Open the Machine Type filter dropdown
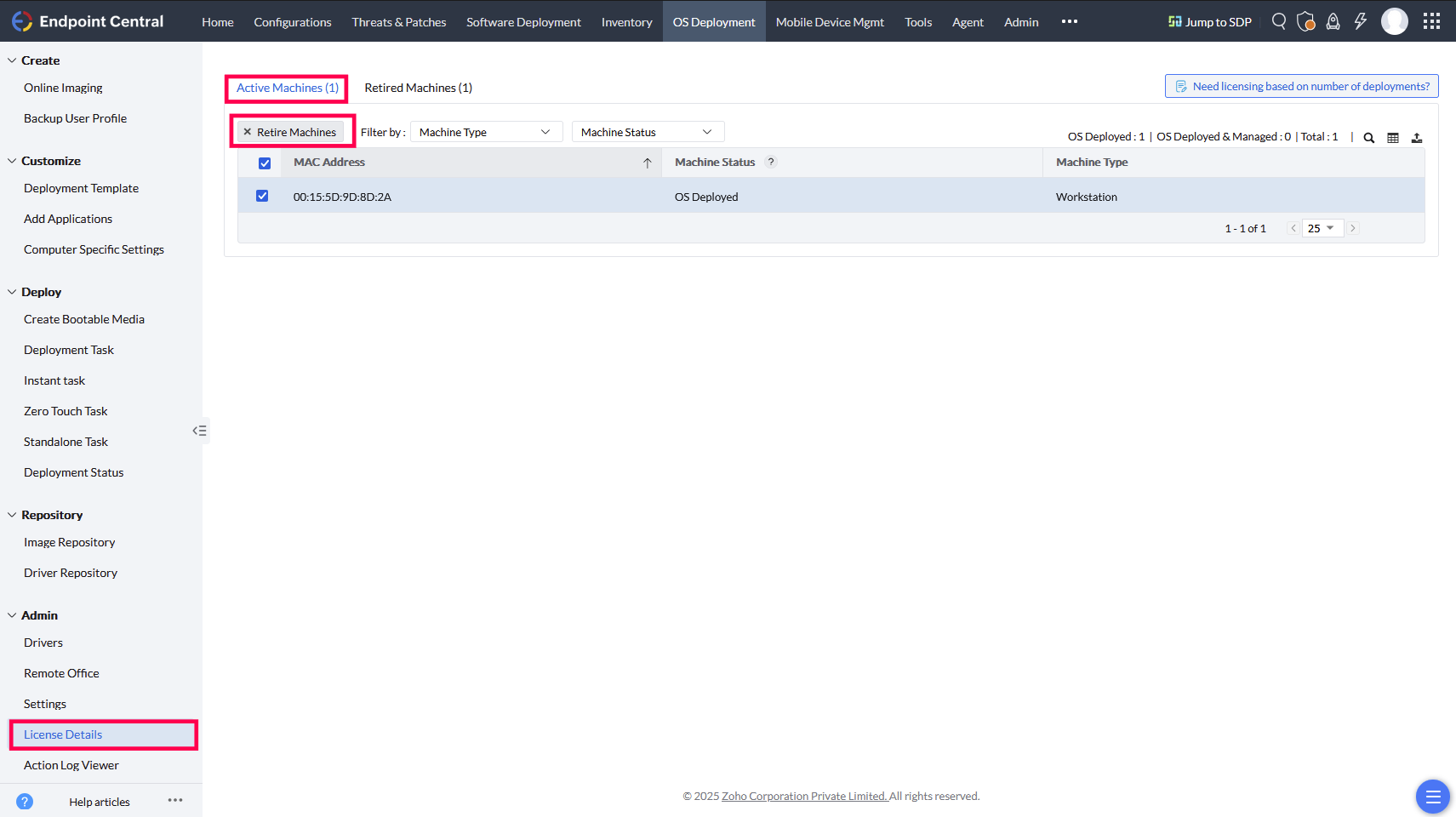1456x817 pixels. tap(486, 131)
